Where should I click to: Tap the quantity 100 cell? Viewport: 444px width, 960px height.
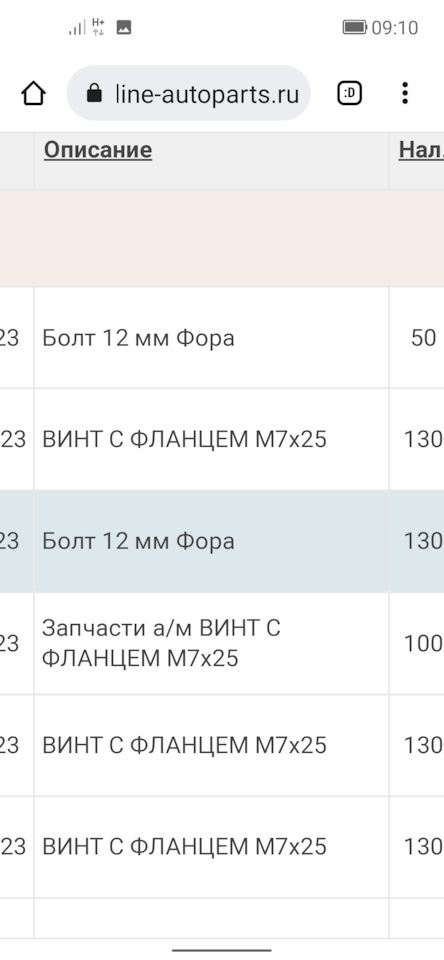pos(423,643)
